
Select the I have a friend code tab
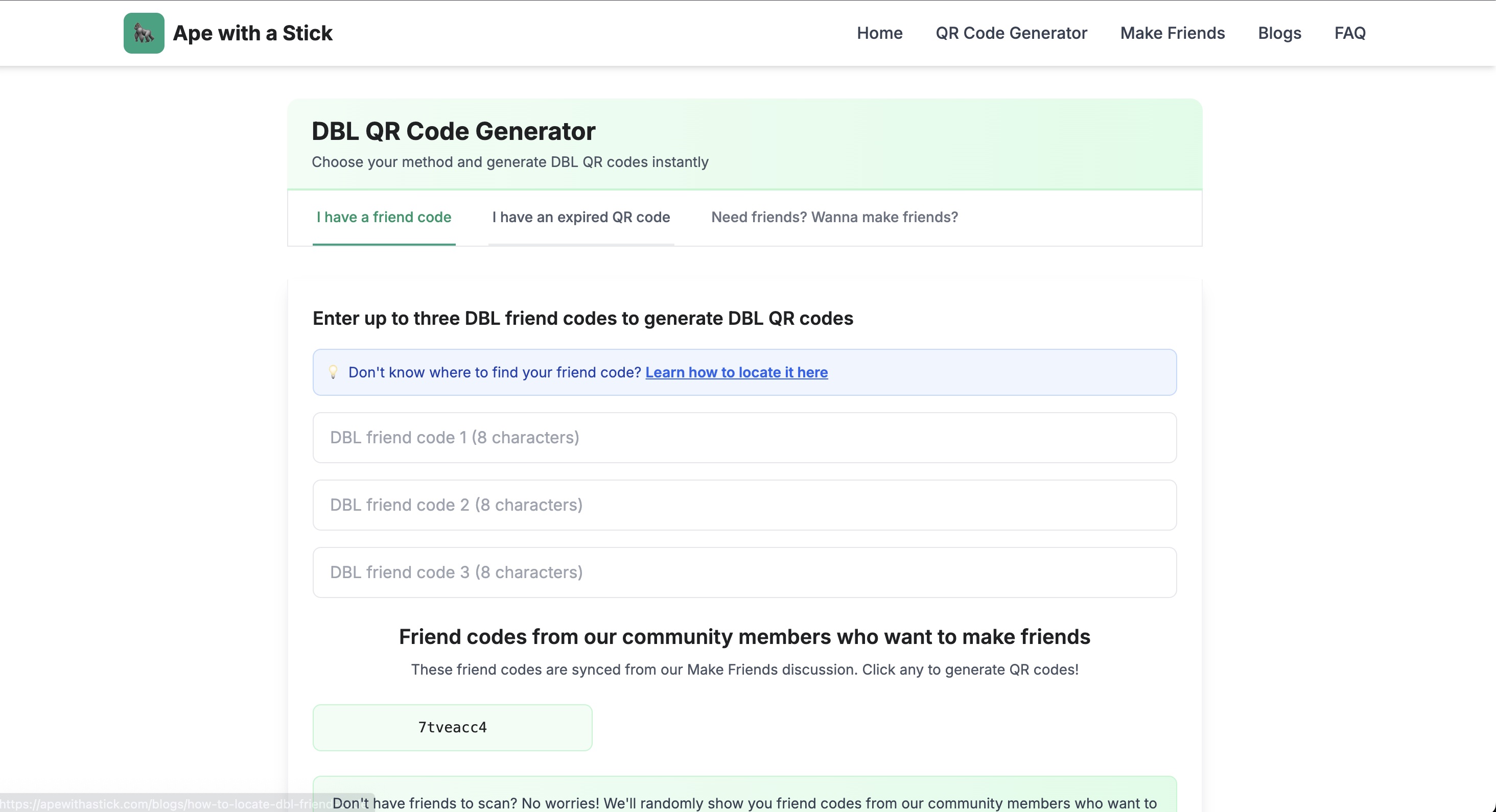383,217
